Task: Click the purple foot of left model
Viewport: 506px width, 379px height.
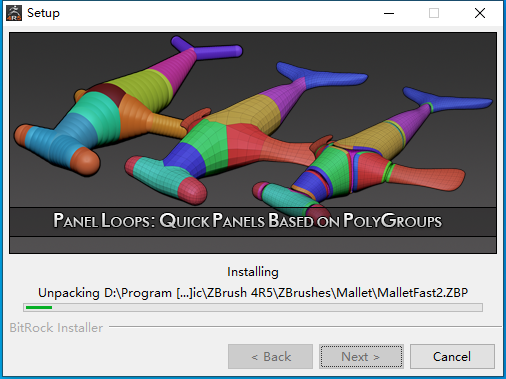Action: [207, 49]
